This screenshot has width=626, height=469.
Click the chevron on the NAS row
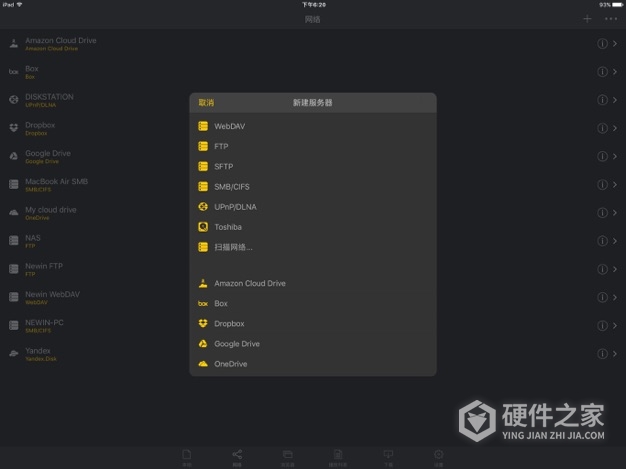click(615, 241)
